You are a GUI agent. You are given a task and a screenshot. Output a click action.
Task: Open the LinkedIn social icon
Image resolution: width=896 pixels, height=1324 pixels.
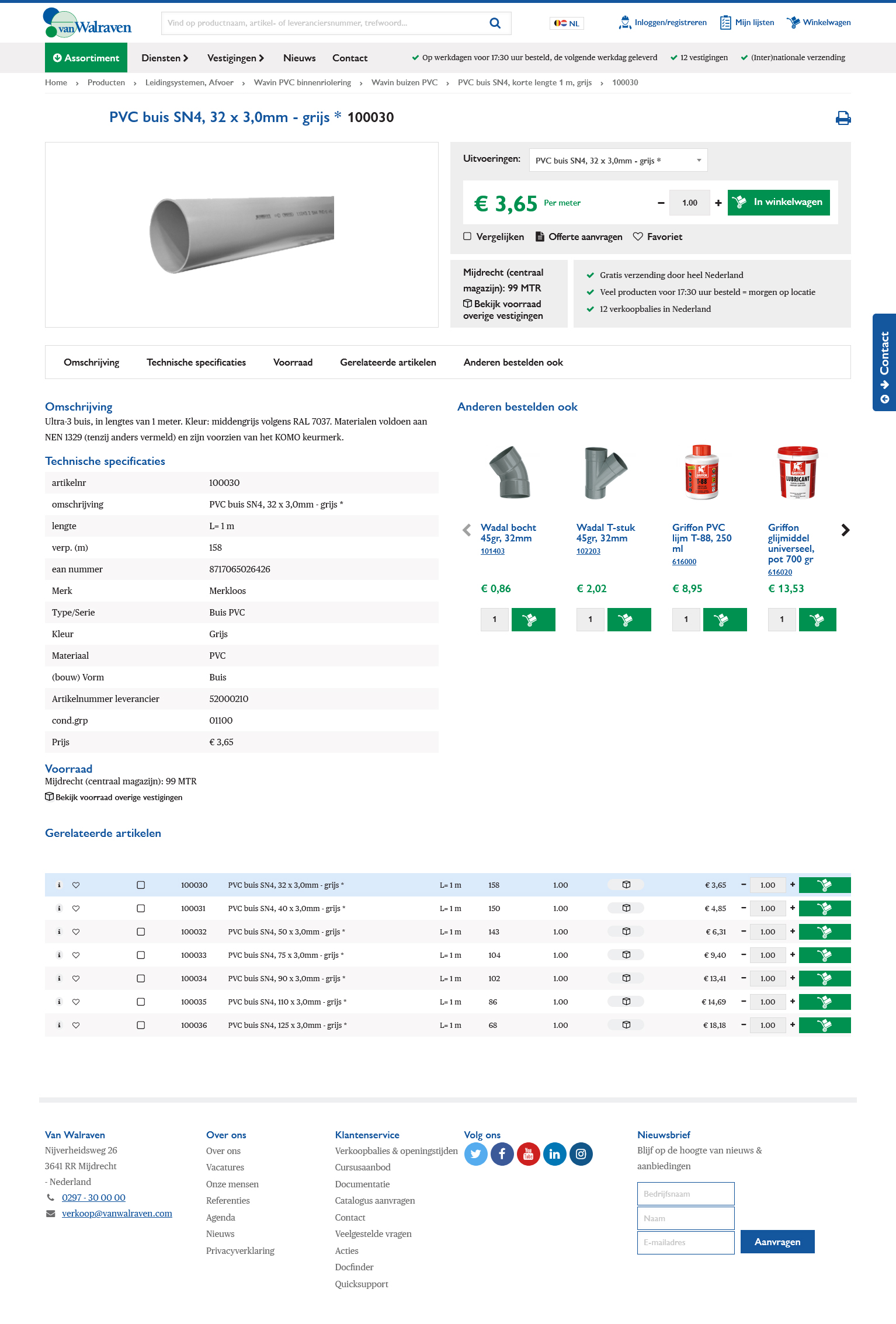pyautogui.click(x=554, y=1154)
